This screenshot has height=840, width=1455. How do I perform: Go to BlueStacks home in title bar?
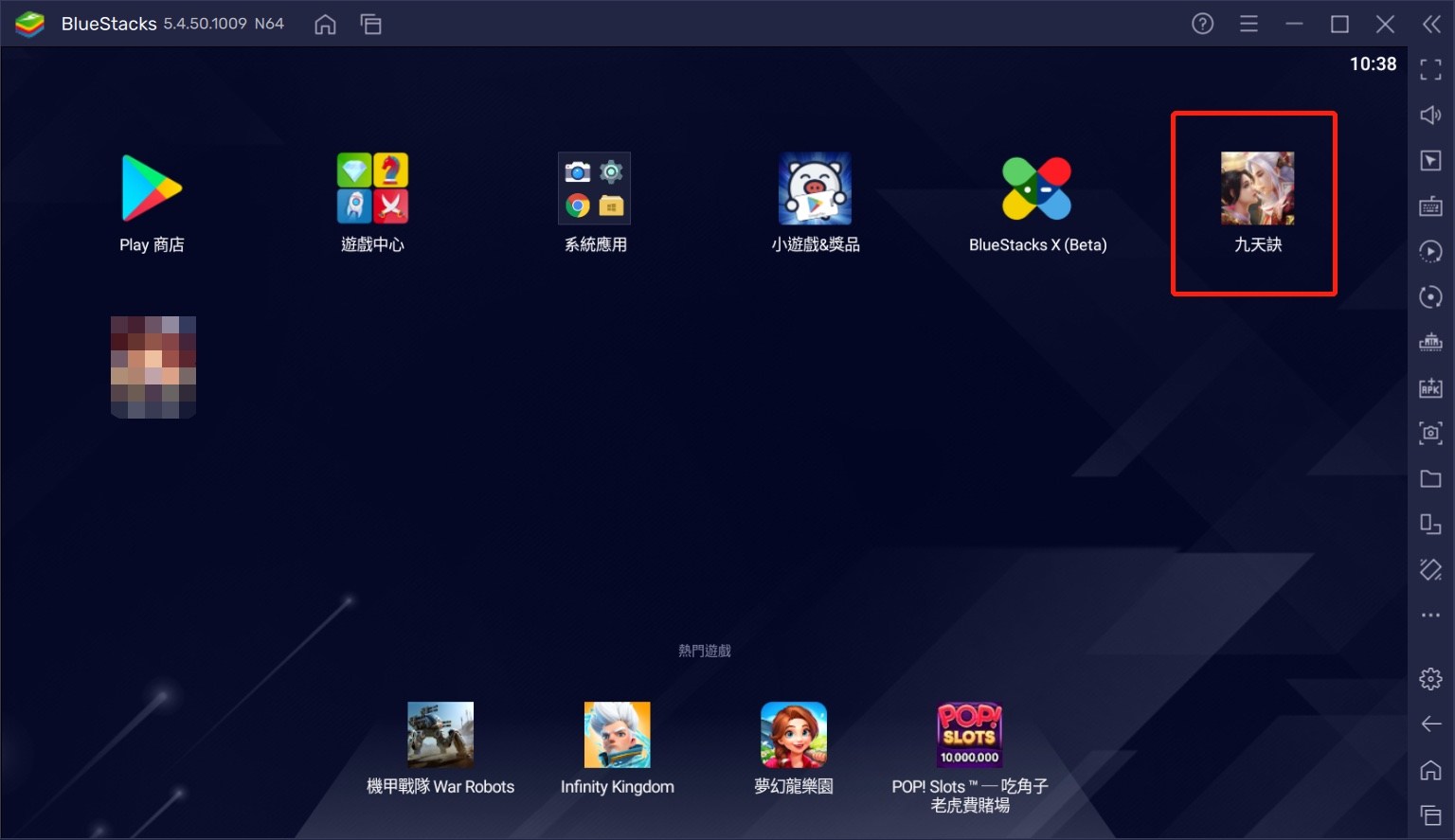pyautogui.click(x=325, y=24)
